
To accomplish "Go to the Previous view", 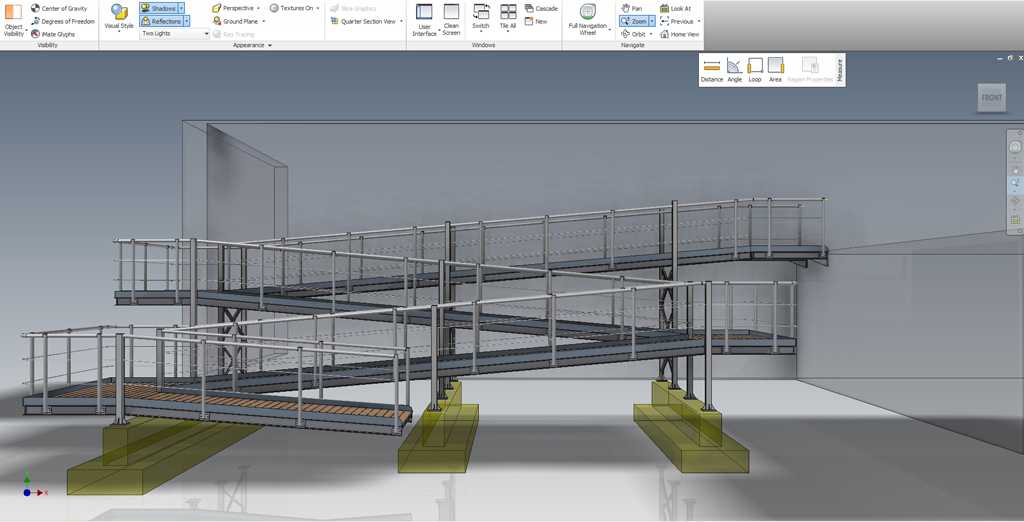I will (x=677, y=21).
